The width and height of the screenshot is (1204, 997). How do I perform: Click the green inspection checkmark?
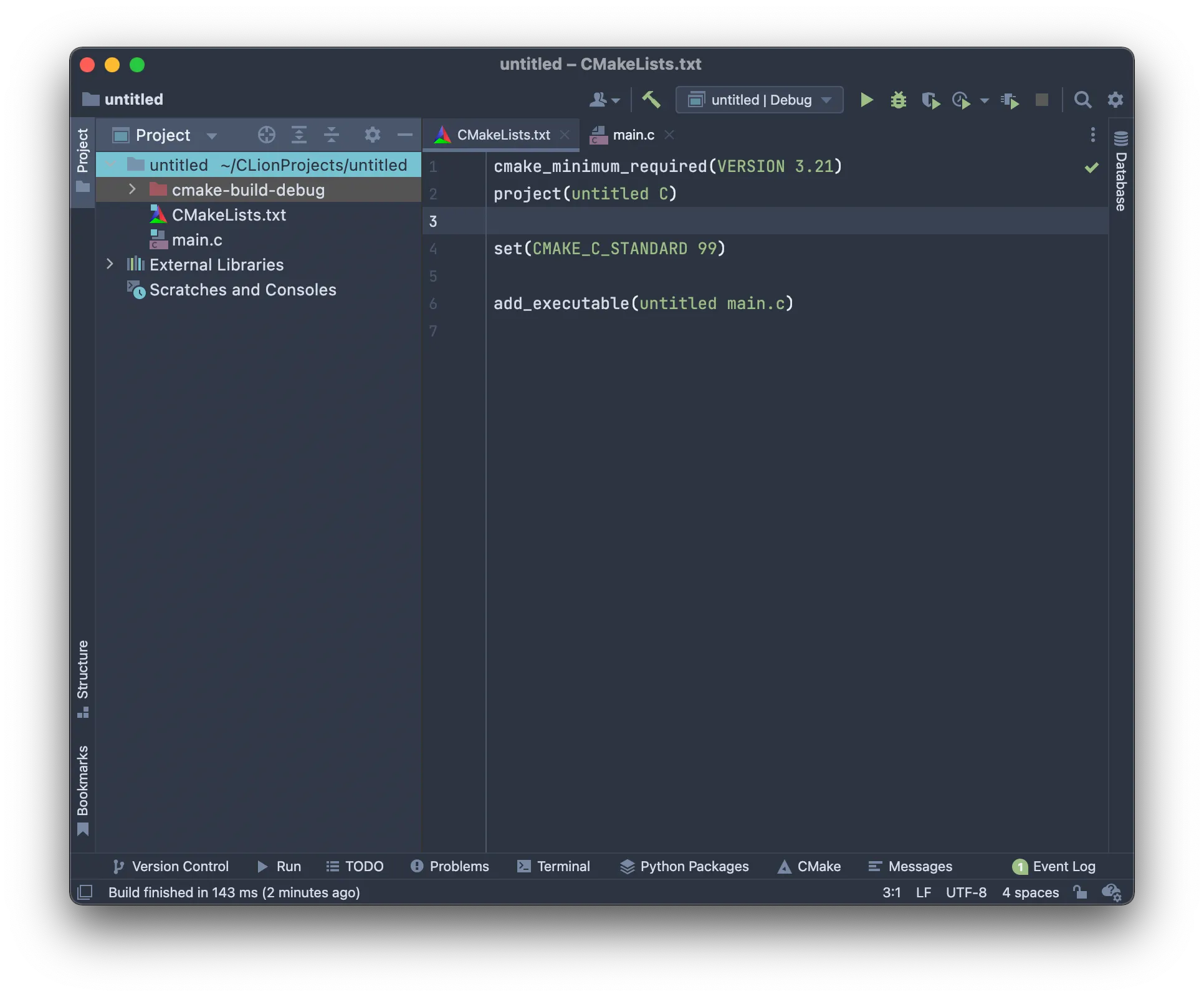point(1091,167)
